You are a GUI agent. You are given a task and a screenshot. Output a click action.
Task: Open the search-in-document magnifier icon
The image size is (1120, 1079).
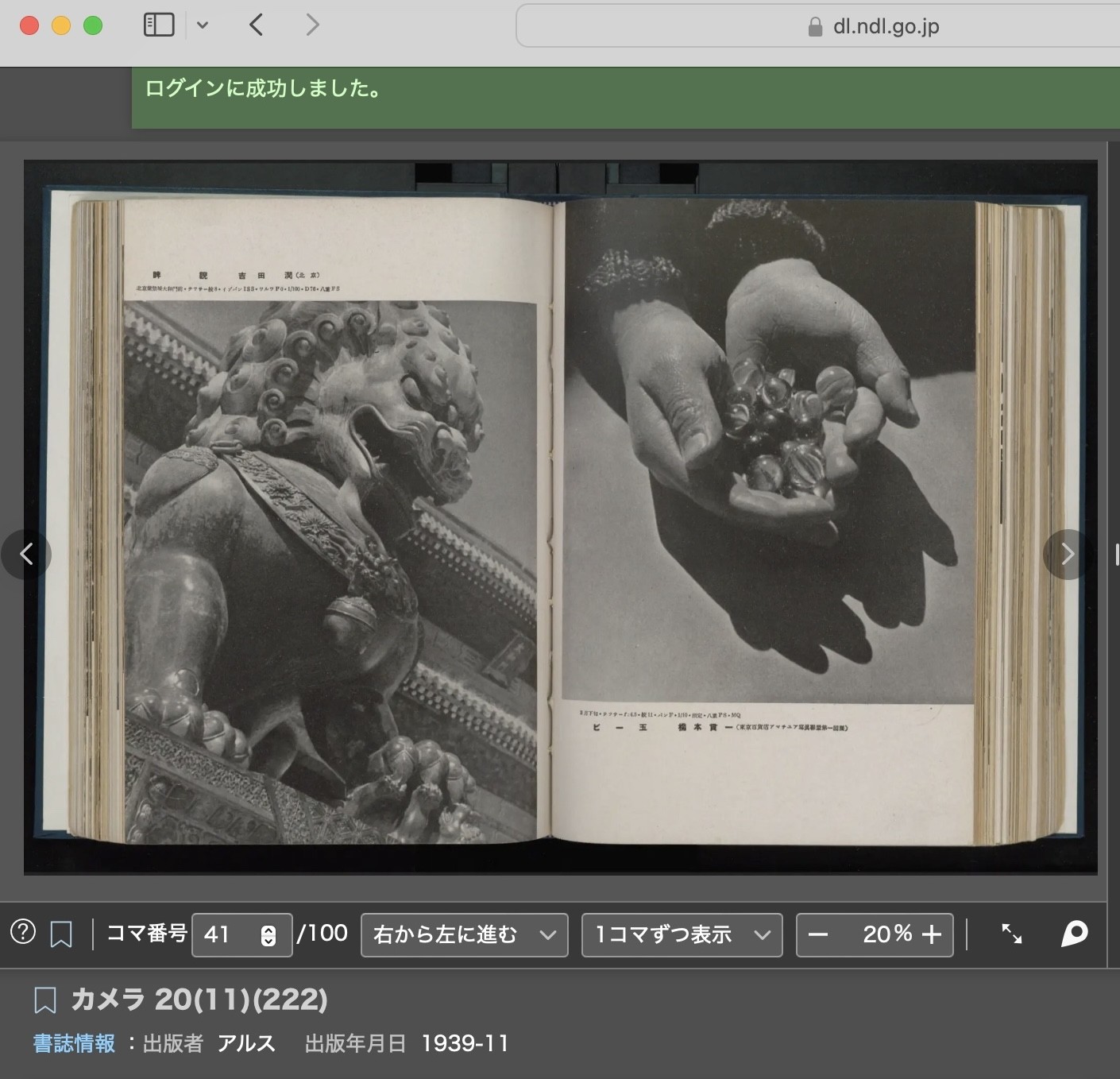(1074, 934)
